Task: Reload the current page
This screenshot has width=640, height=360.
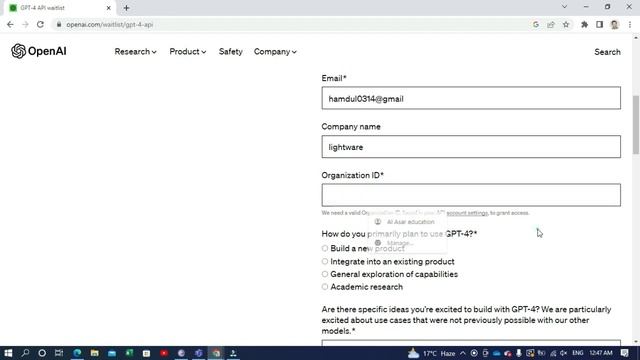Action: (x=40, y=24)
